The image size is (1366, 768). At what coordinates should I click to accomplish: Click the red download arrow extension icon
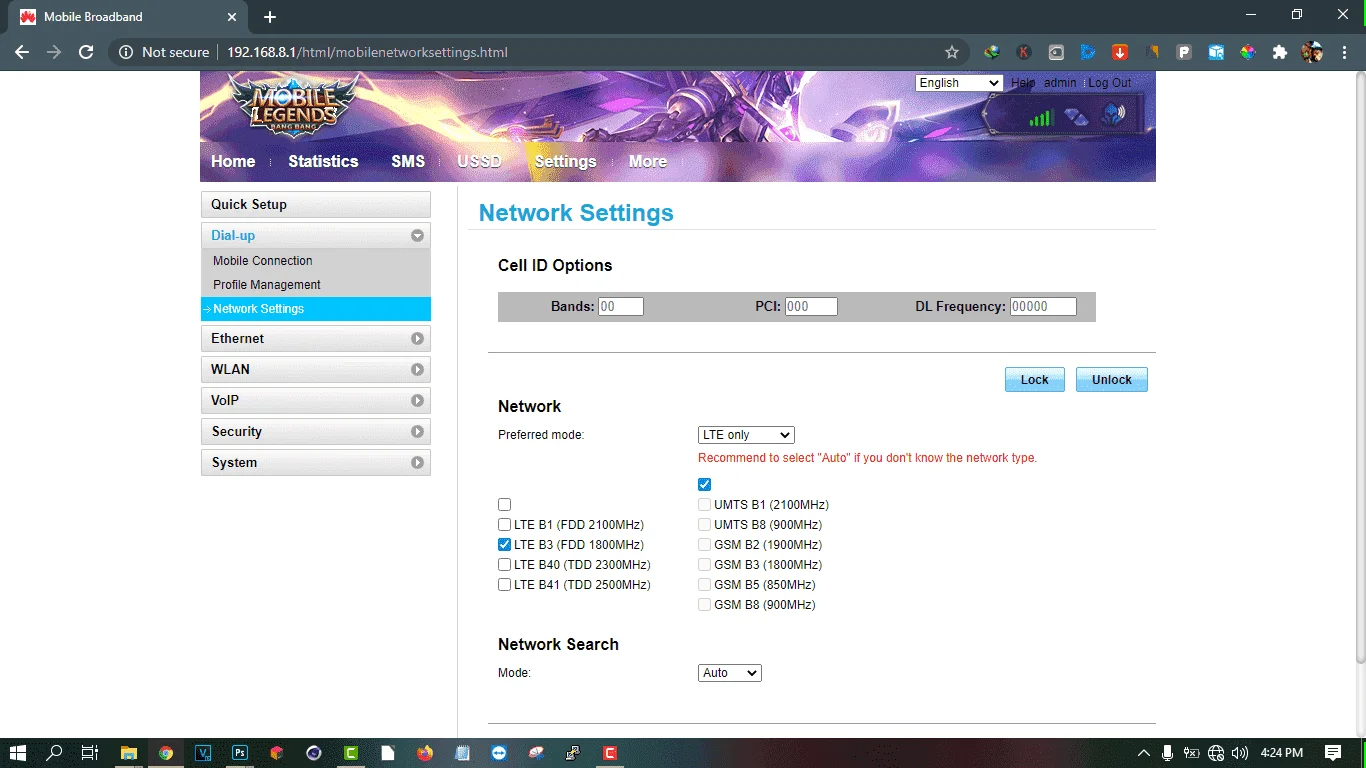pyautogui.click(x=1120, y=52)
